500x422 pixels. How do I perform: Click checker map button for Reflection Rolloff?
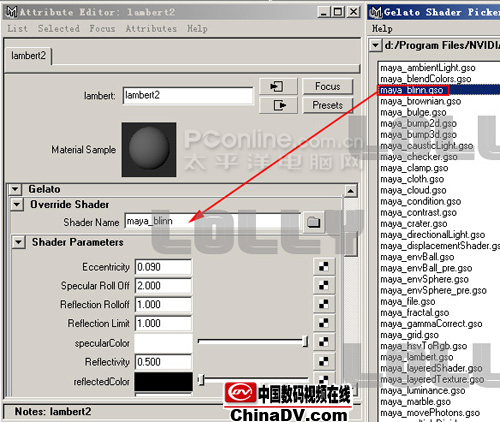click(323, 304)
